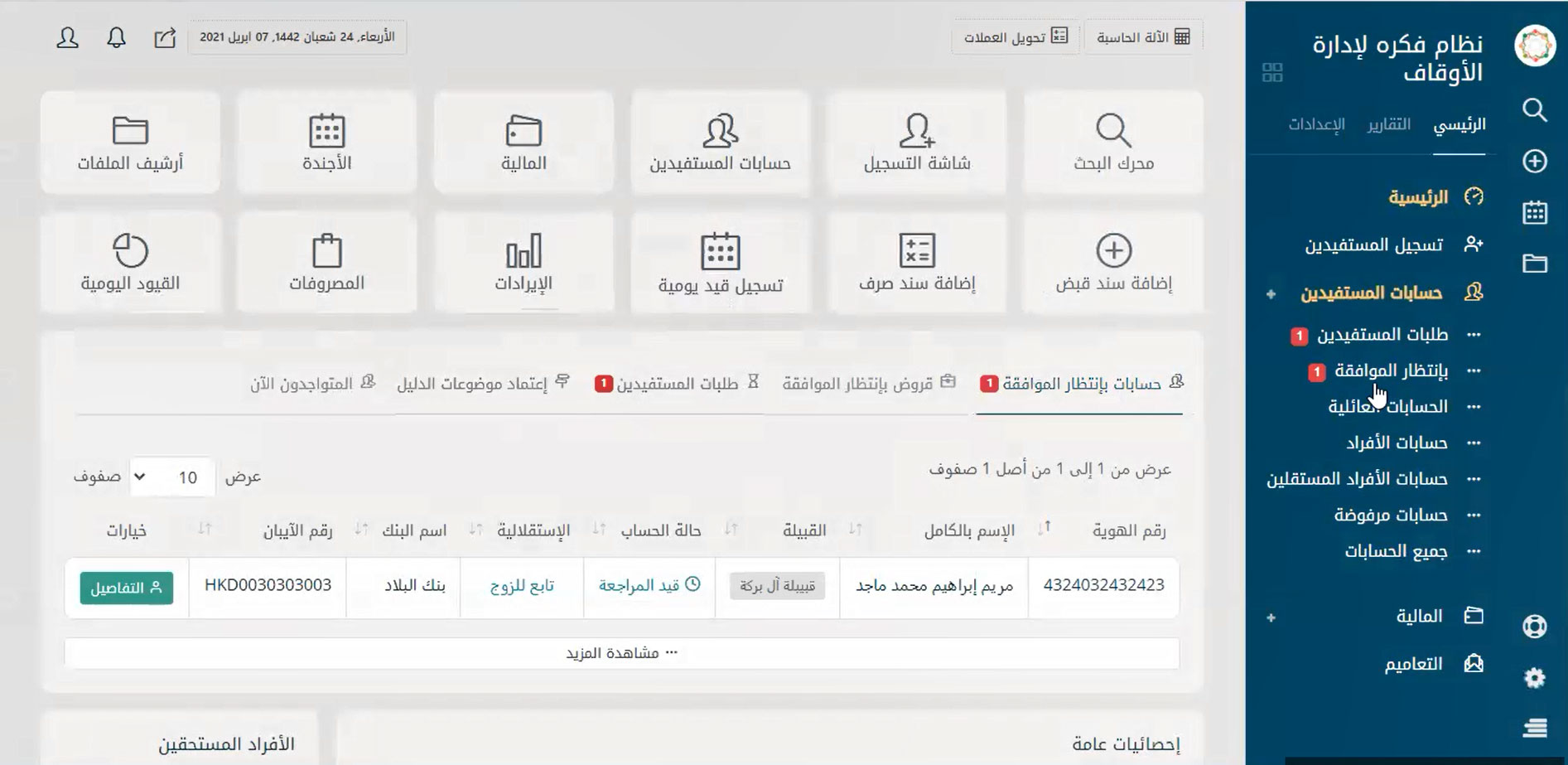The image size is (1568, 765).
Task: Click the user profile icon in header
Action: coord(67,37)
